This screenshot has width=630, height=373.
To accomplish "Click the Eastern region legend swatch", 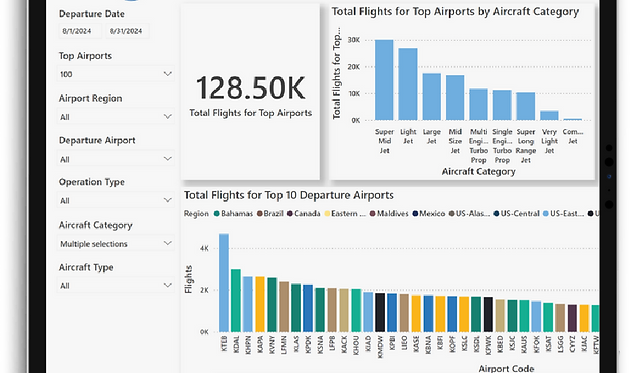I will [x=327, y=213].
